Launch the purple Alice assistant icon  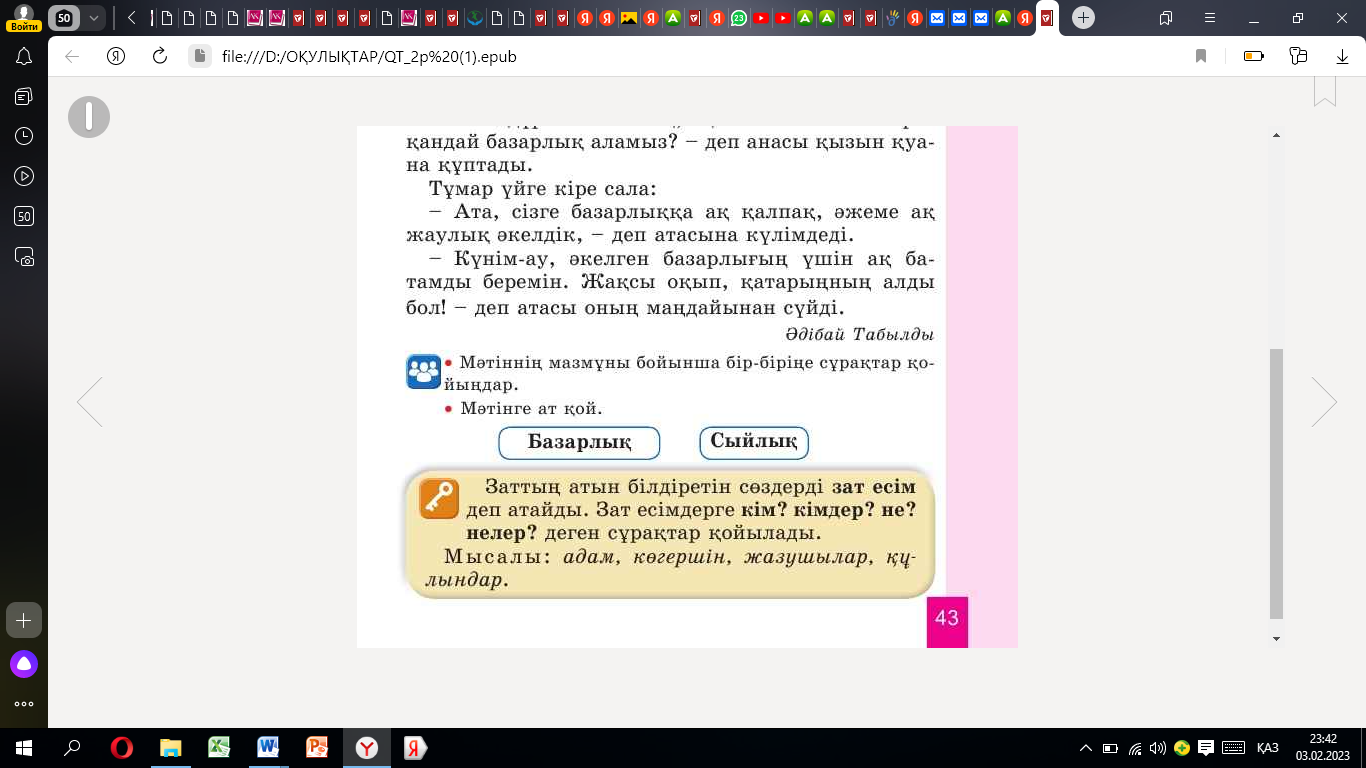24,663
